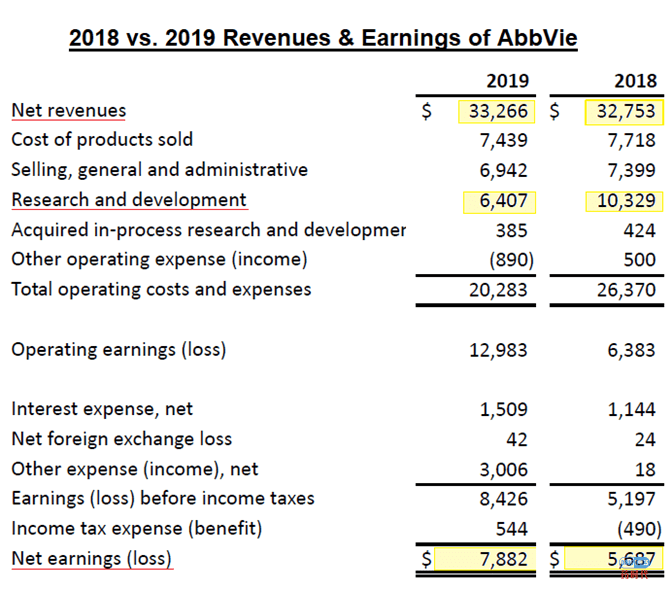Click 'Net foreign exchange loss' label
672x591 pixels.
point(122,439)
